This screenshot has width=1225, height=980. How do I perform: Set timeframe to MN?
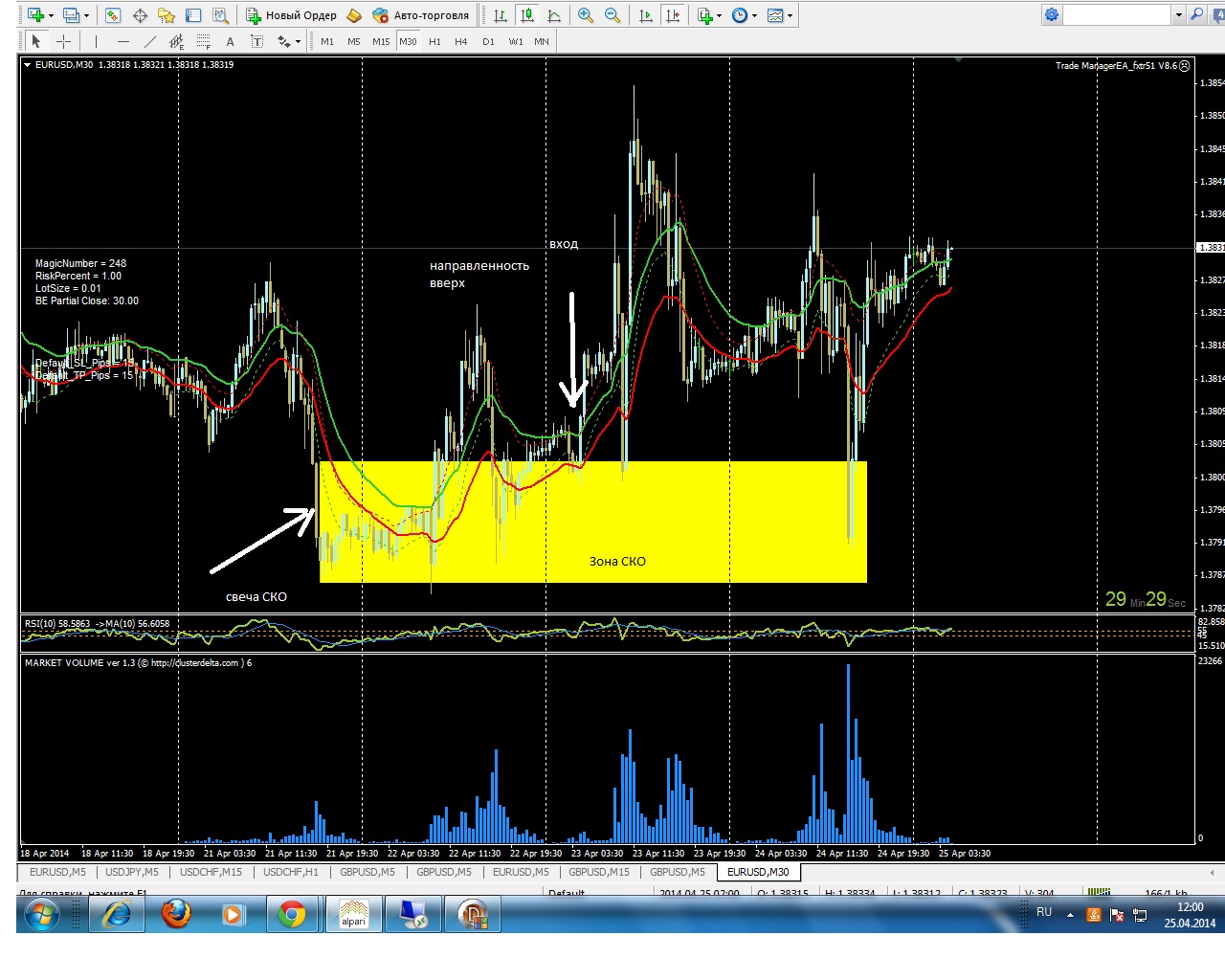coord(542,41)
